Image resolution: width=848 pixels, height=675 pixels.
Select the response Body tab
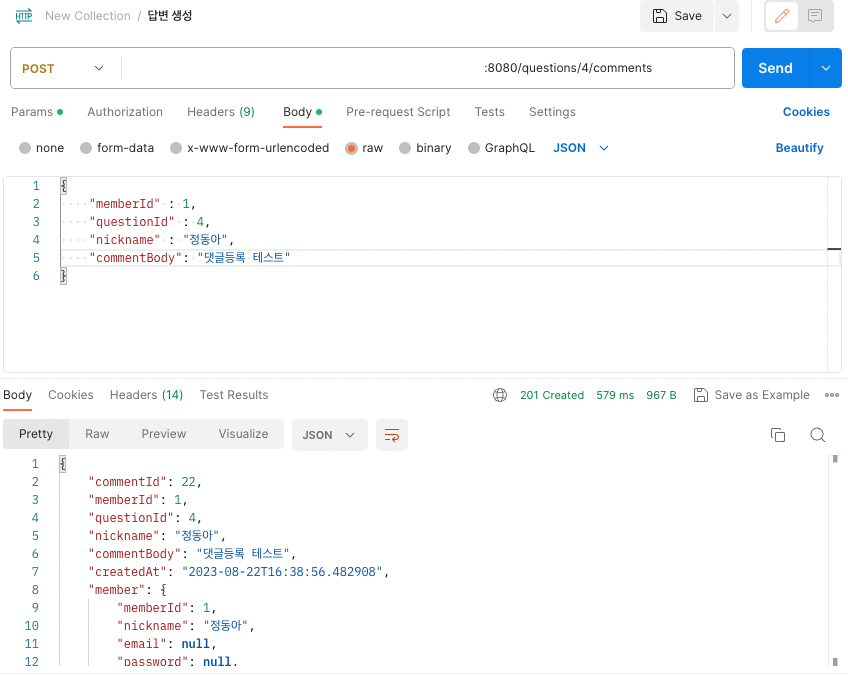click(x=17, y=395)
